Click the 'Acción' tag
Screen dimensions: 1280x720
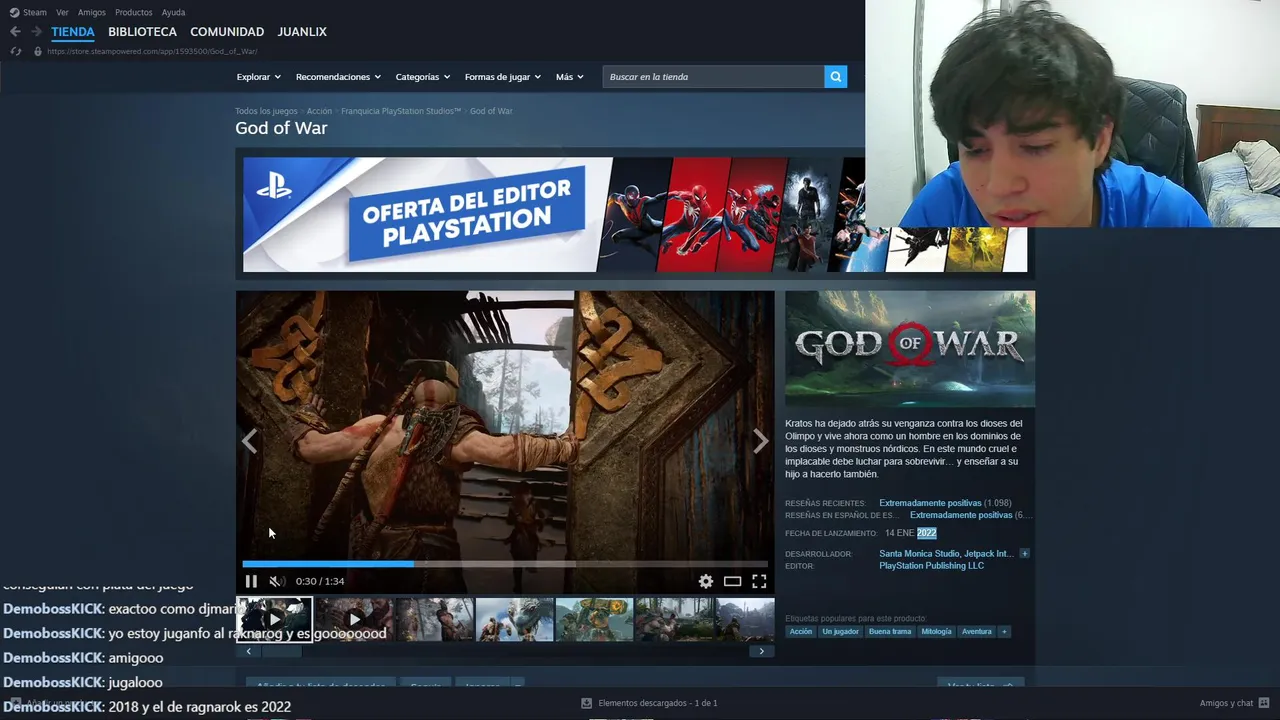tap(801, 632)
